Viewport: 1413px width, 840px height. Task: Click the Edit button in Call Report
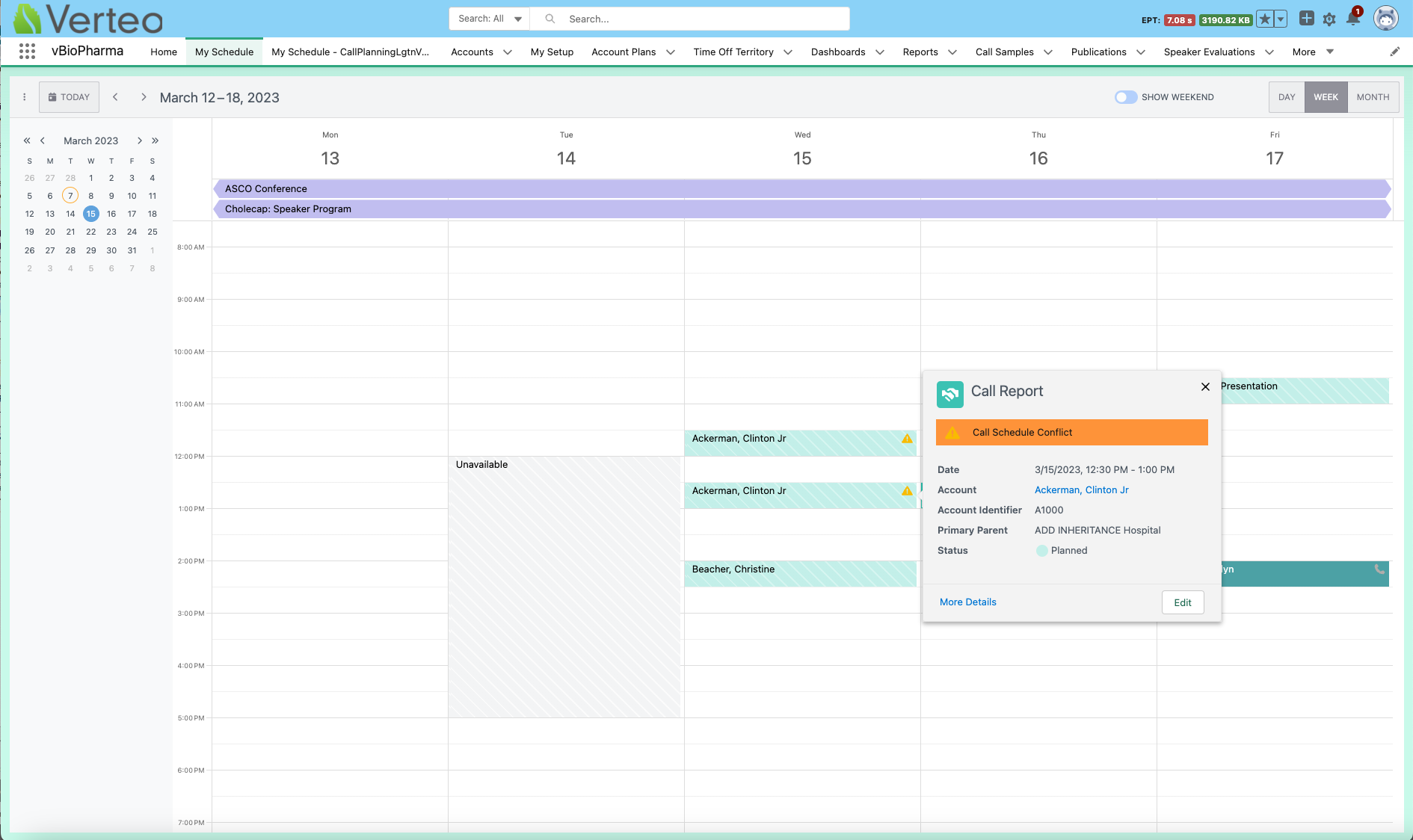click(x=1182, y=602)
